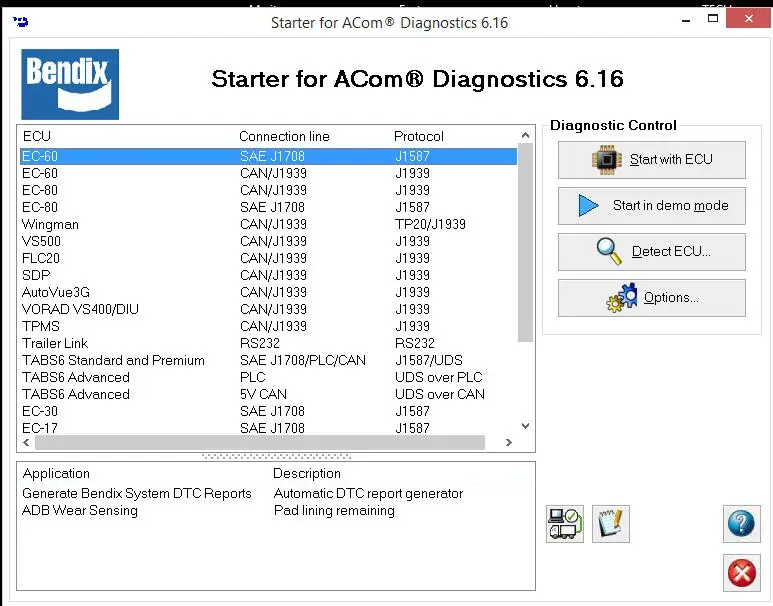This screenshot has width=773, height=606.
Task: Select the Trailer Link RS232 row
Action: click(x=269, y=344)
